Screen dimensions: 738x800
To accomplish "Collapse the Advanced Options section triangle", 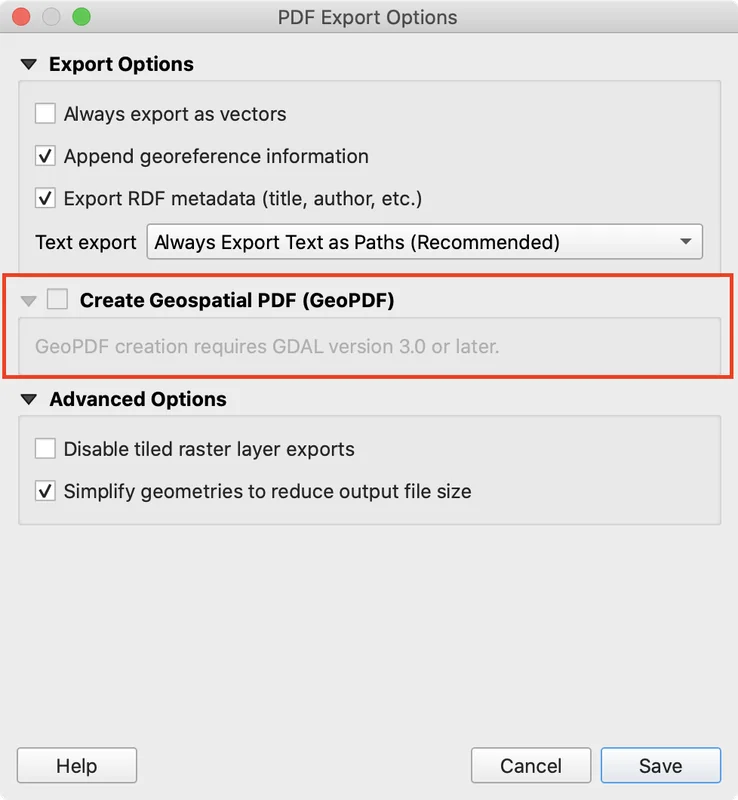I will pos(28,400).
